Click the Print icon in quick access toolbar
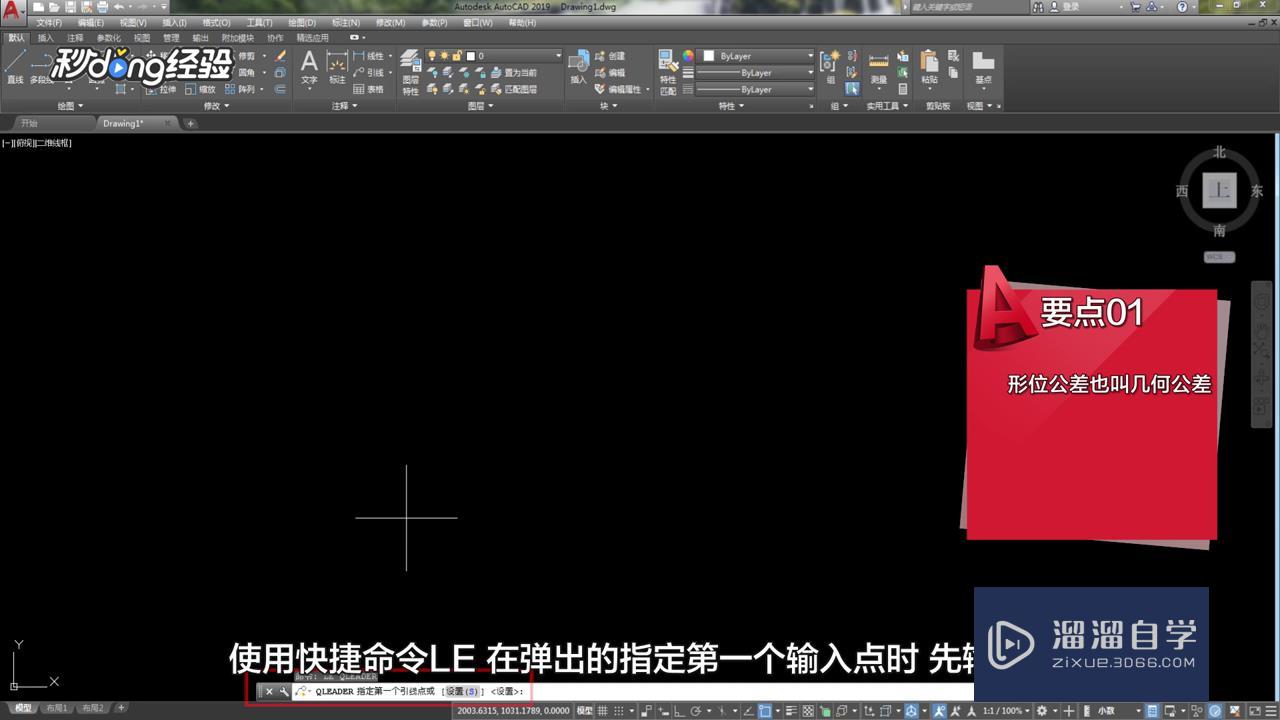Image resolution: width=1280 pixels, height=720 pixels. coord(102,7)
